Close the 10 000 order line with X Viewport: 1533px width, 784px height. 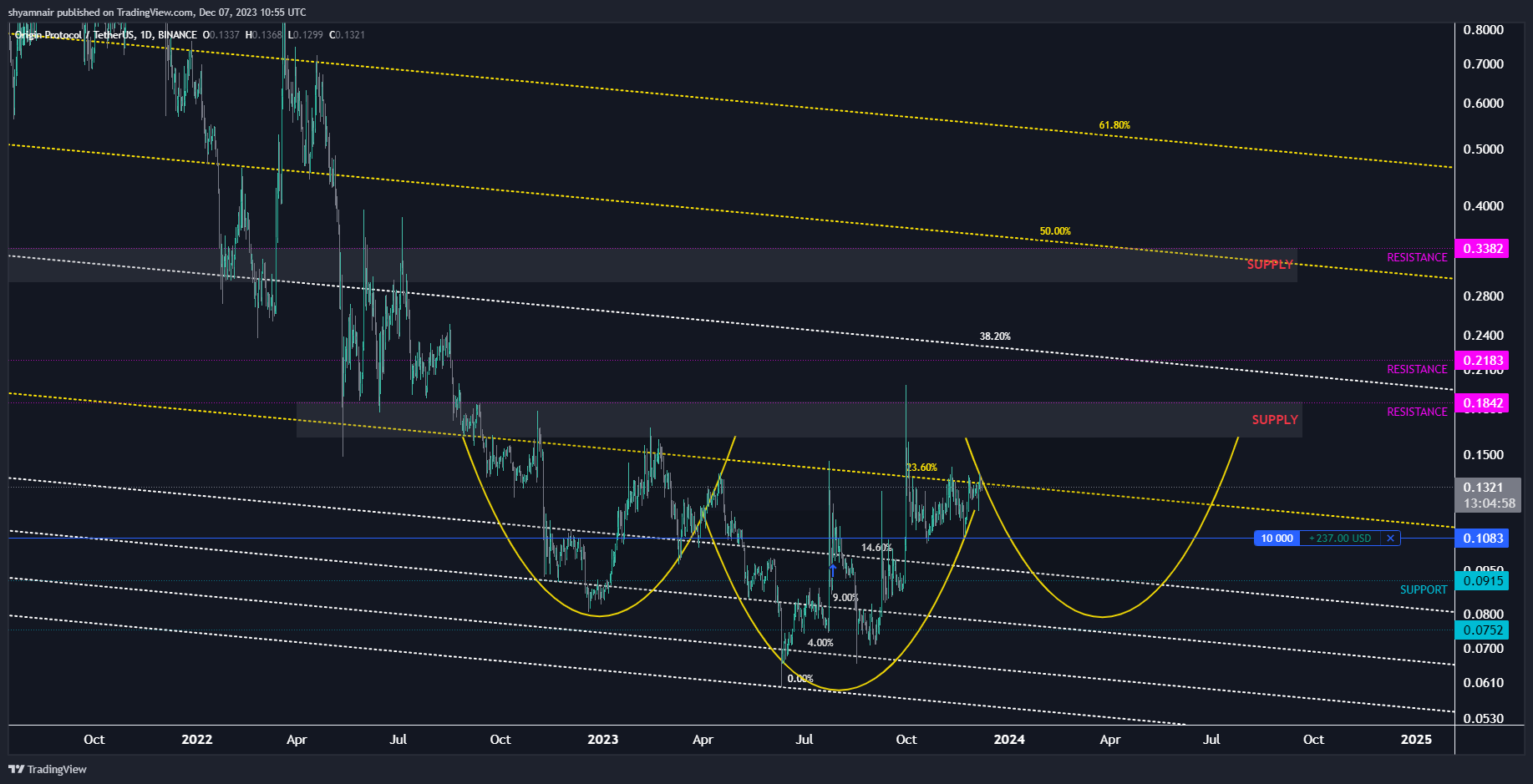click(1390, 539)
